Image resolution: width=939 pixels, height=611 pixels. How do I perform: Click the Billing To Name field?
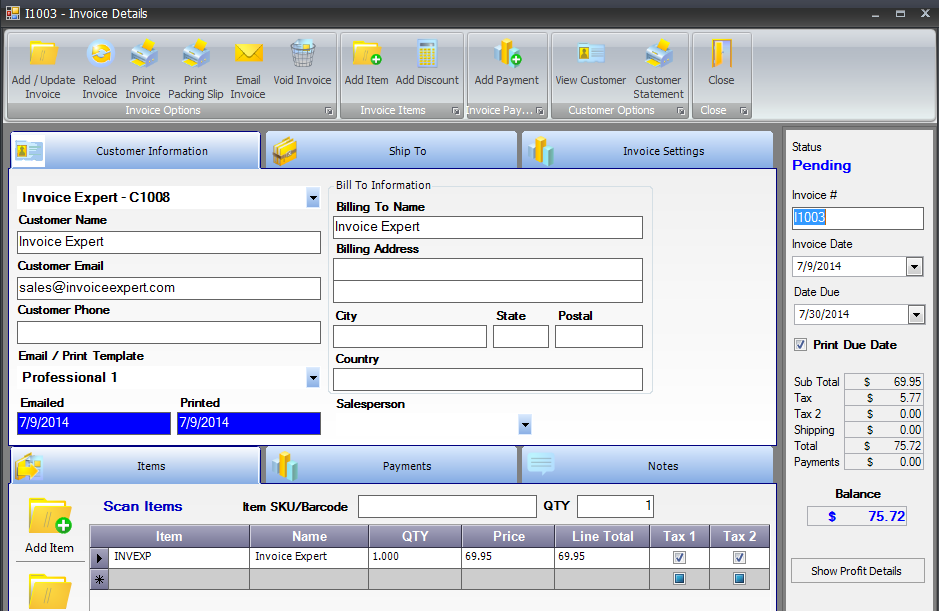[487, 227]
